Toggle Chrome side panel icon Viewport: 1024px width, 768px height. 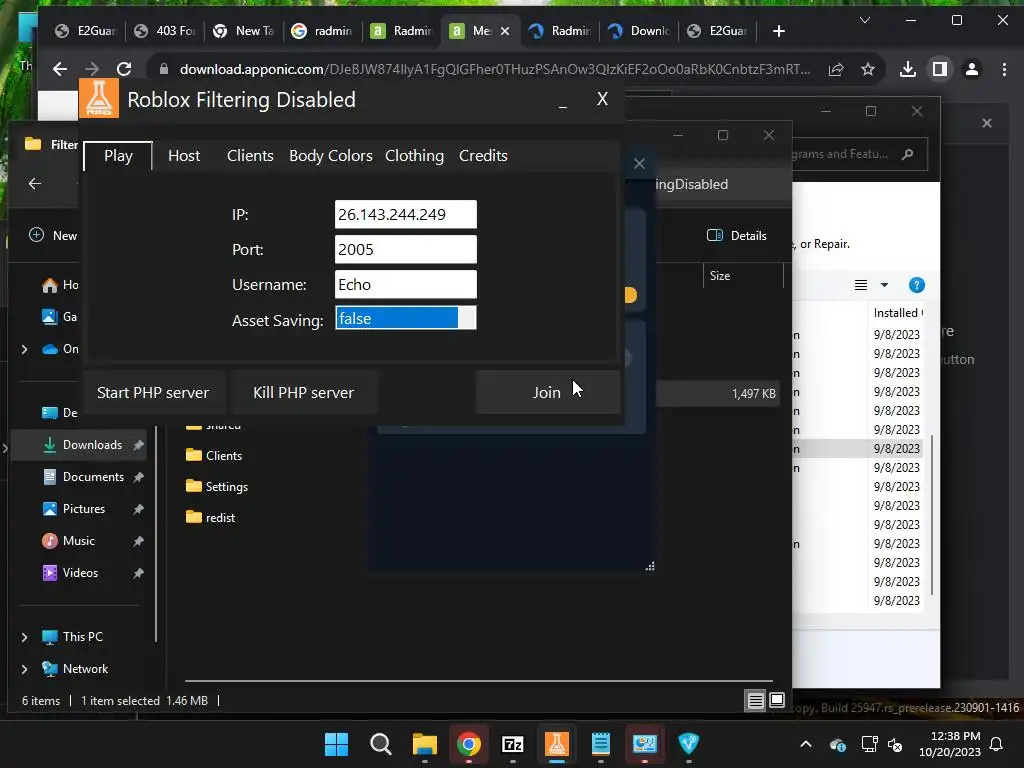[940, 69]
